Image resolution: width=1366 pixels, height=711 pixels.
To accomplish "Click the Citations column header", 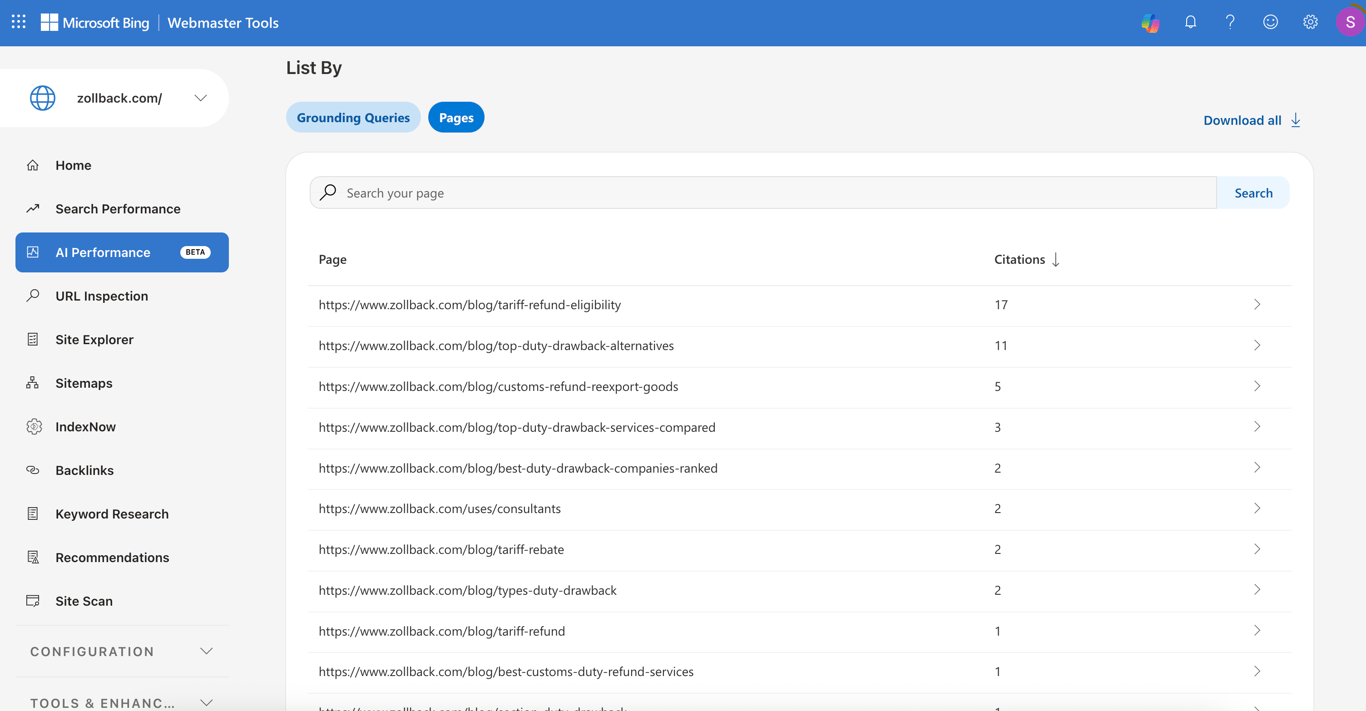I will tap(1019, 259).
